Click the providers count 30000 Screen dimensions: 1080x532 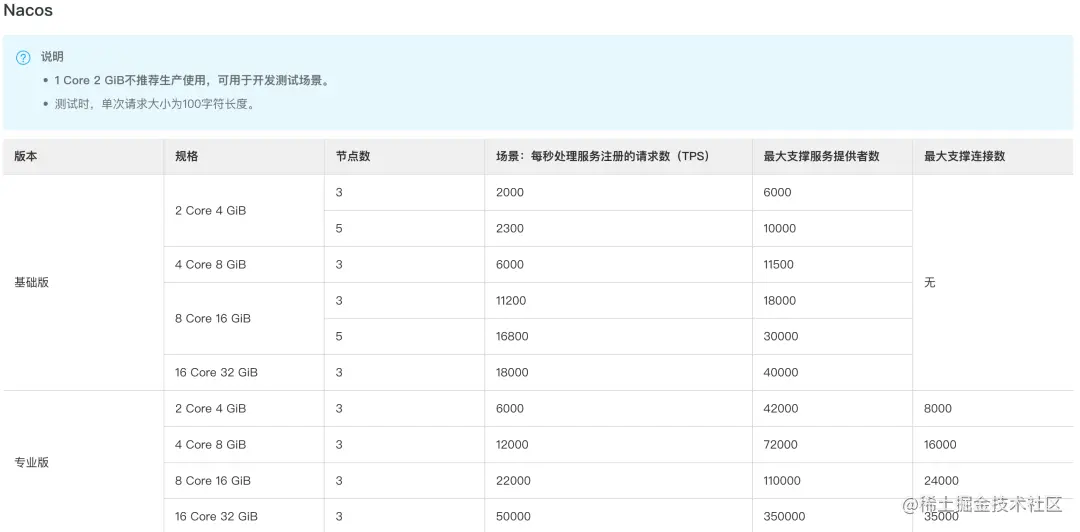pos(781,336)
